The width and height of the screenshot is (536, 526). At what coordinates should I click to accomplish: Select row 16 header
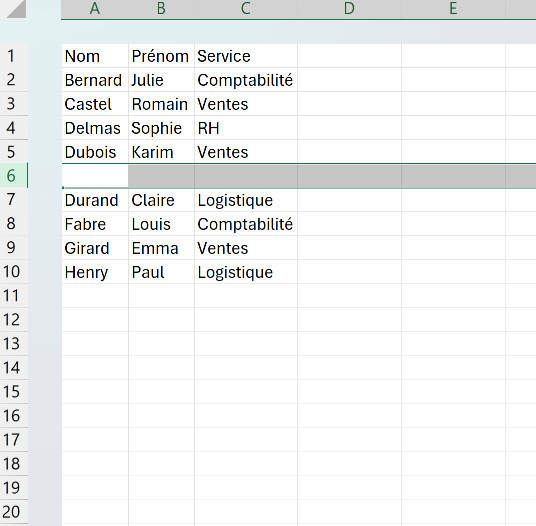click(14, 416)
